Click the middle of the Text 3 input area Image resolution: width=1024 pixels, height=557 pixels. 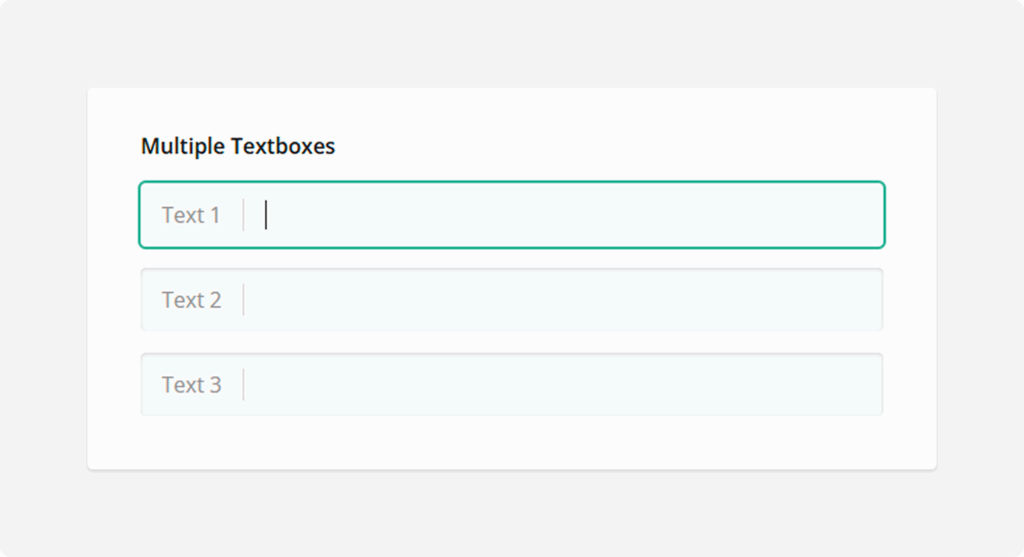562,385
